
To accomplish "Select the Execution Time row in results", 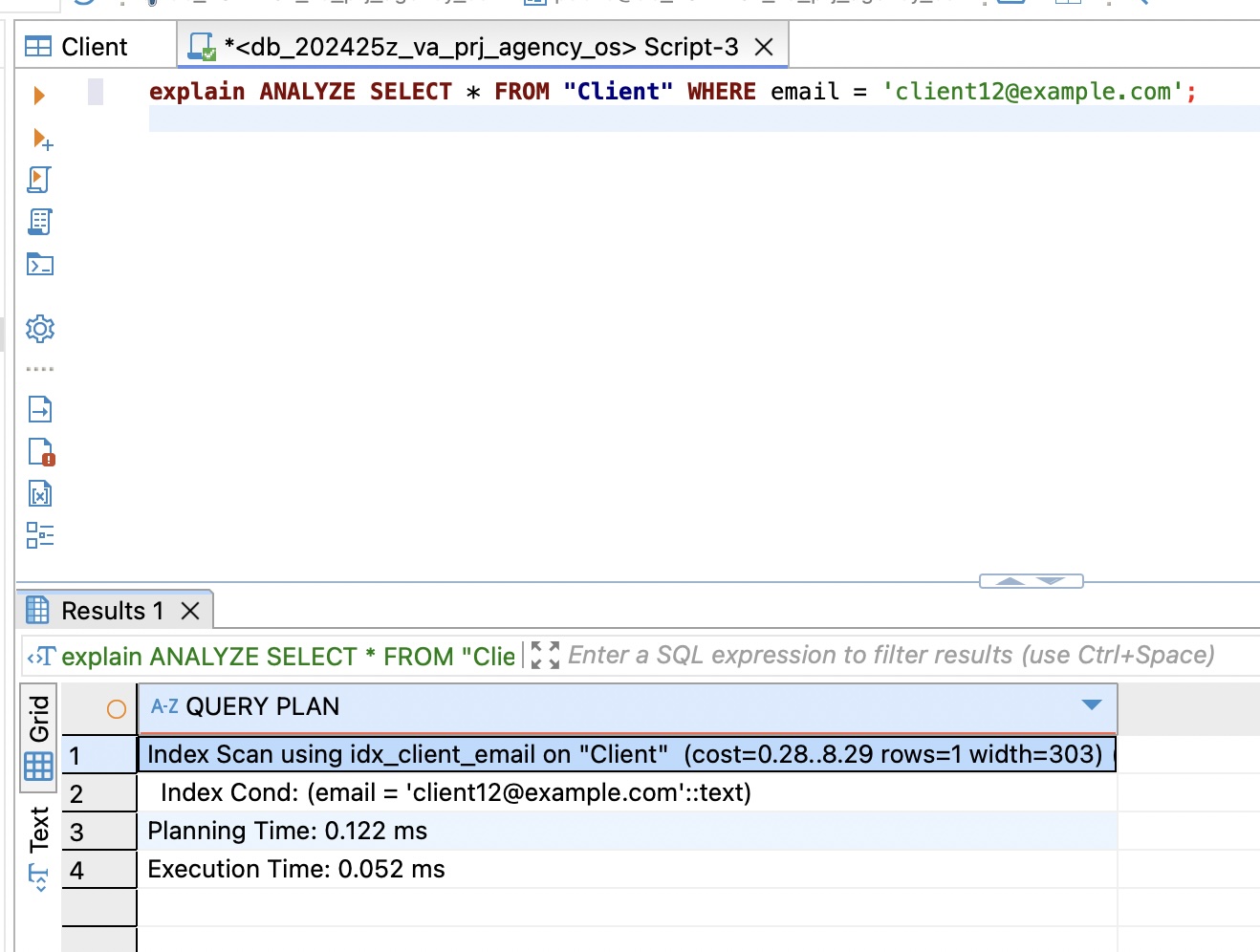I will 296,870.
